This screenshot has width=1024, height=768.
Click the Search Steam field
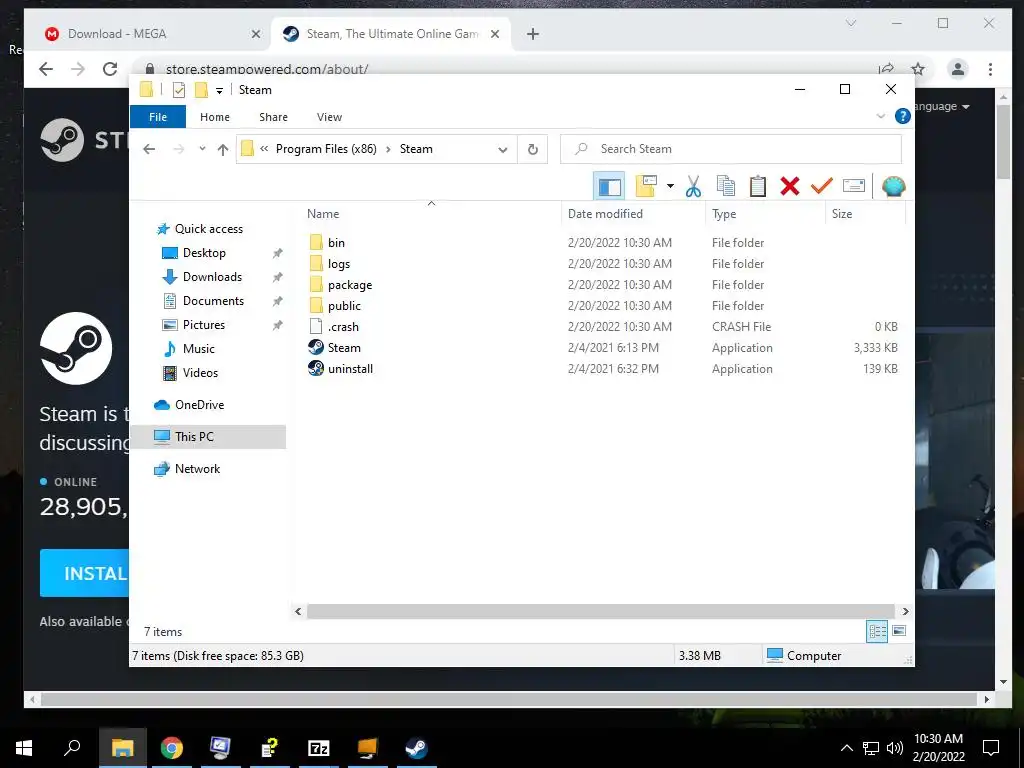(731, 149)
